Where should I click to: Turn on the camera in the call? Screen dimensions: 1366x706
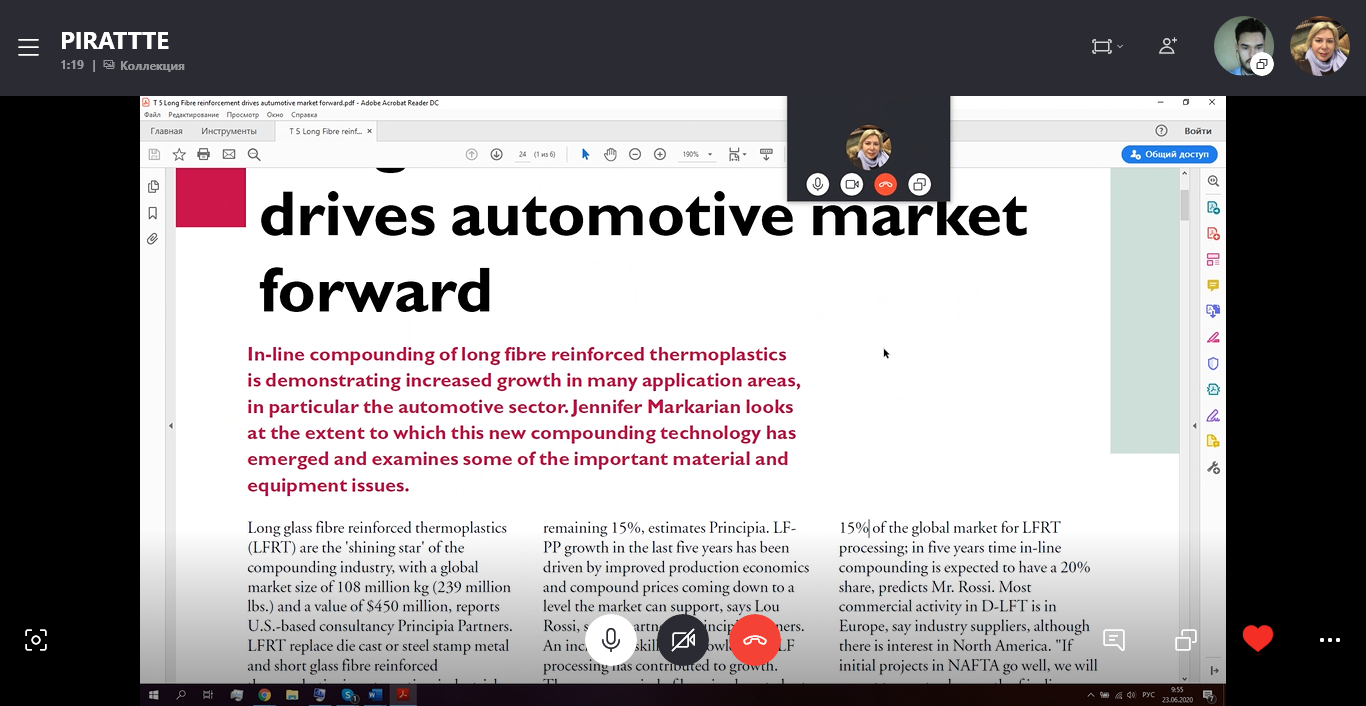[x=683, y=640]
